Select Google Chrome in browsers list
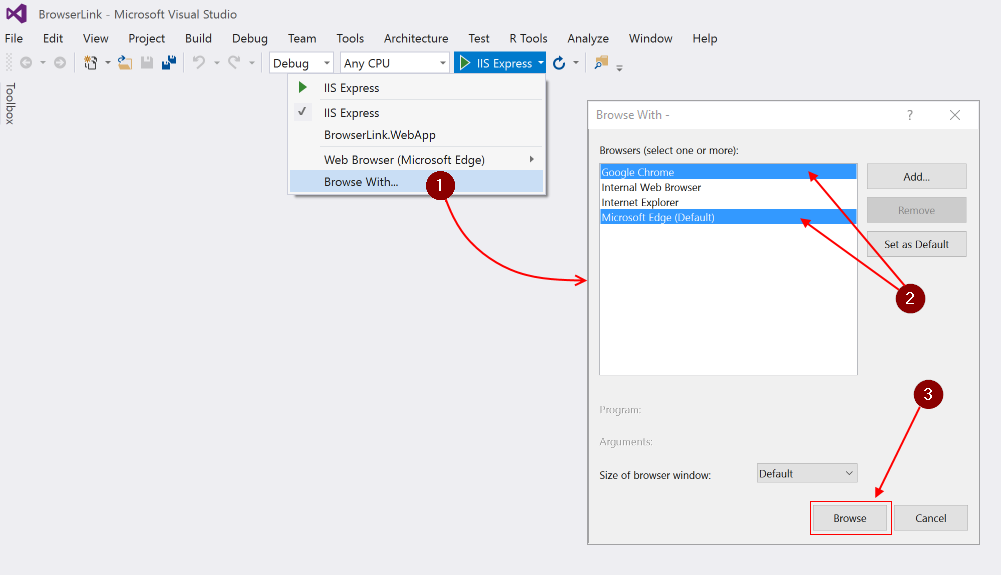 728,172
